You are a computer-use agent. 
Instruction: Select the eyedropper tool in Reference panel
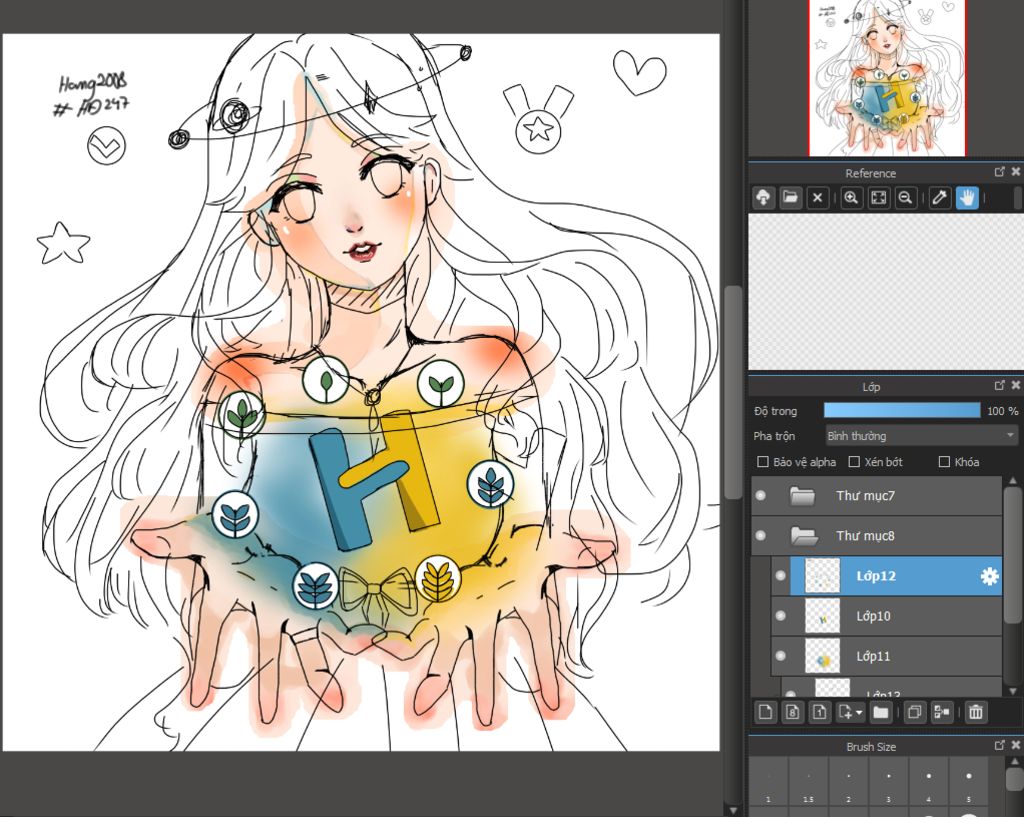point(939,197)
